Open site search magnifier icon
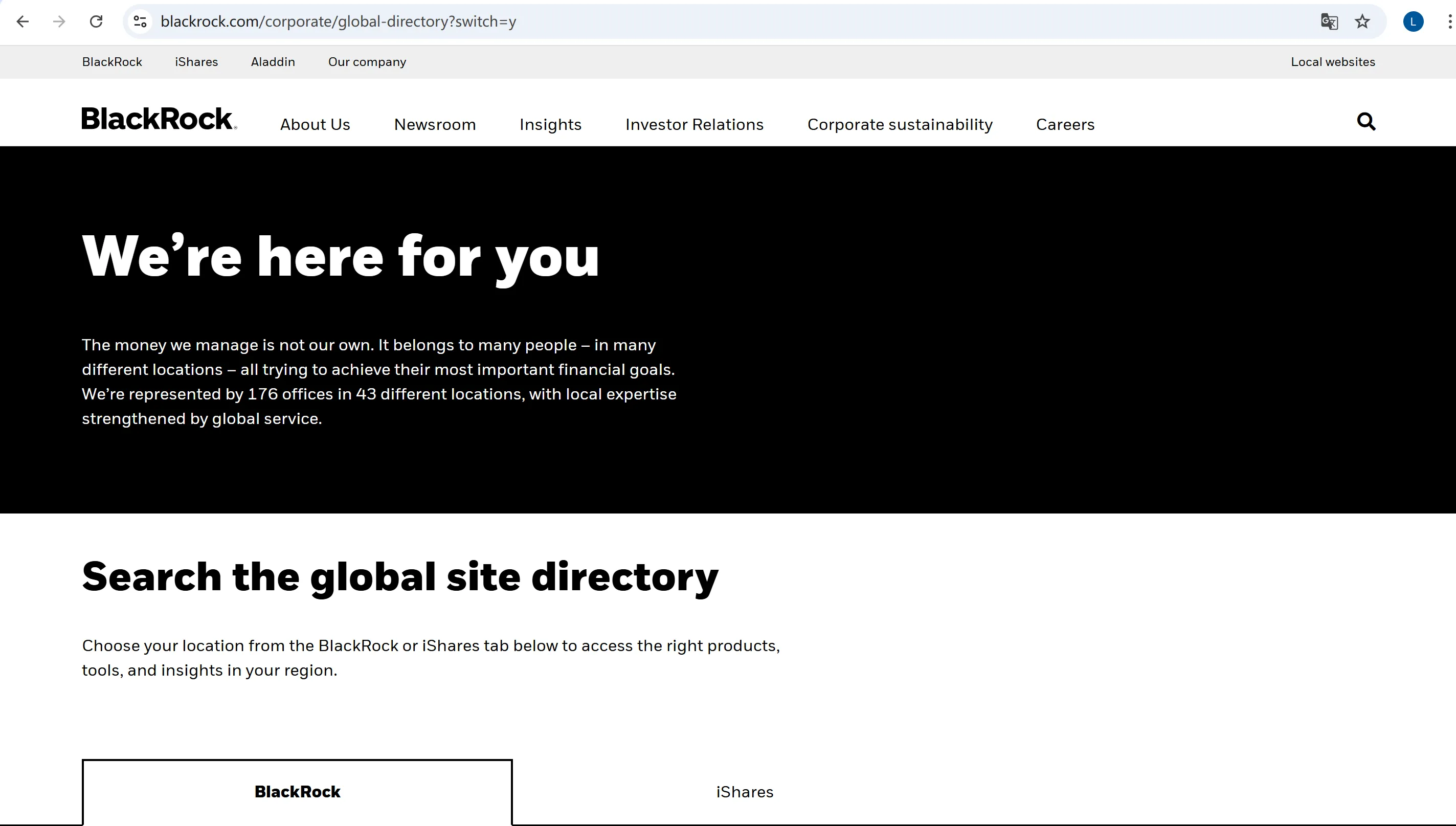Screen dimensions: 1456x826 click(1367, 121)
